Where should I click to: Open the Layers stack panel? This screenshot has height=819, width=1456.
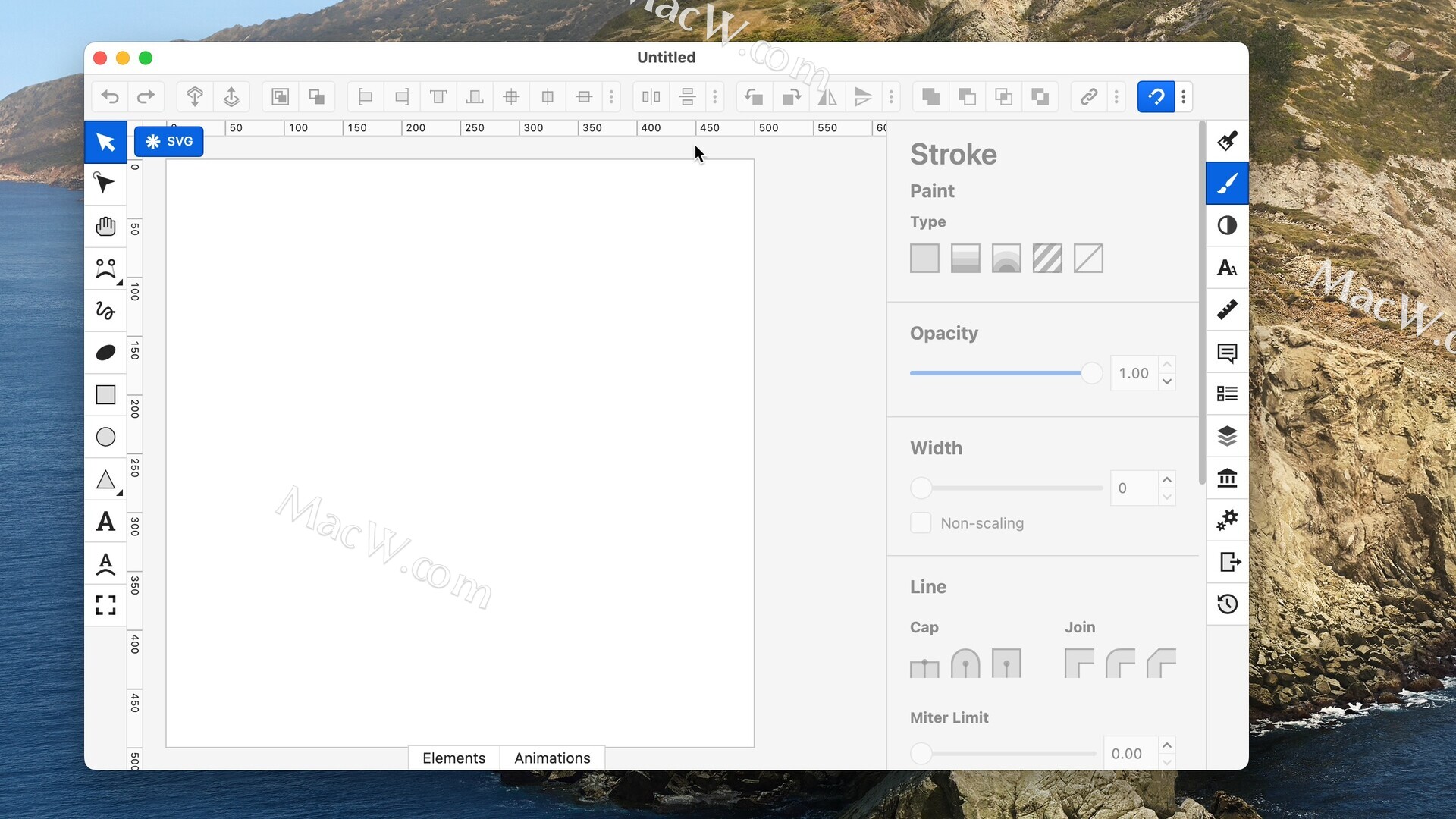click(1227, 436)
